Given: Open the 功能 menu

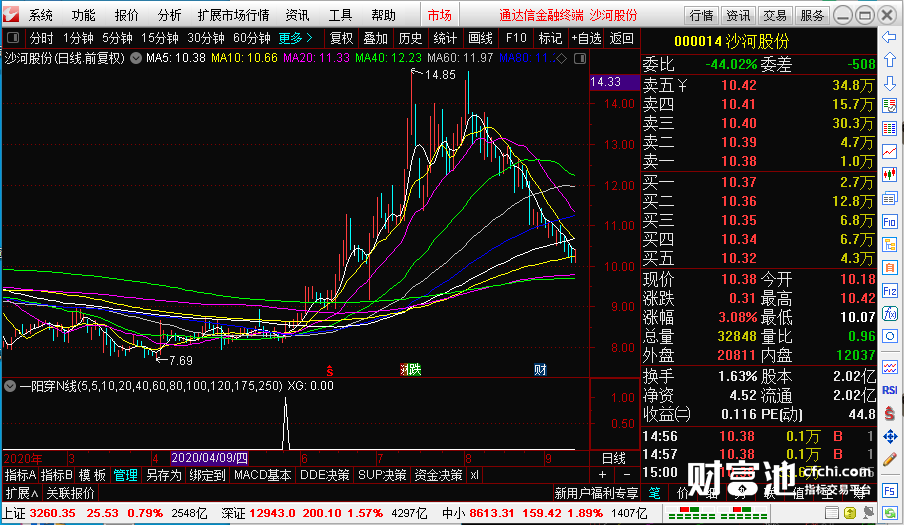Looking at the screenshot, I should 84,15.
